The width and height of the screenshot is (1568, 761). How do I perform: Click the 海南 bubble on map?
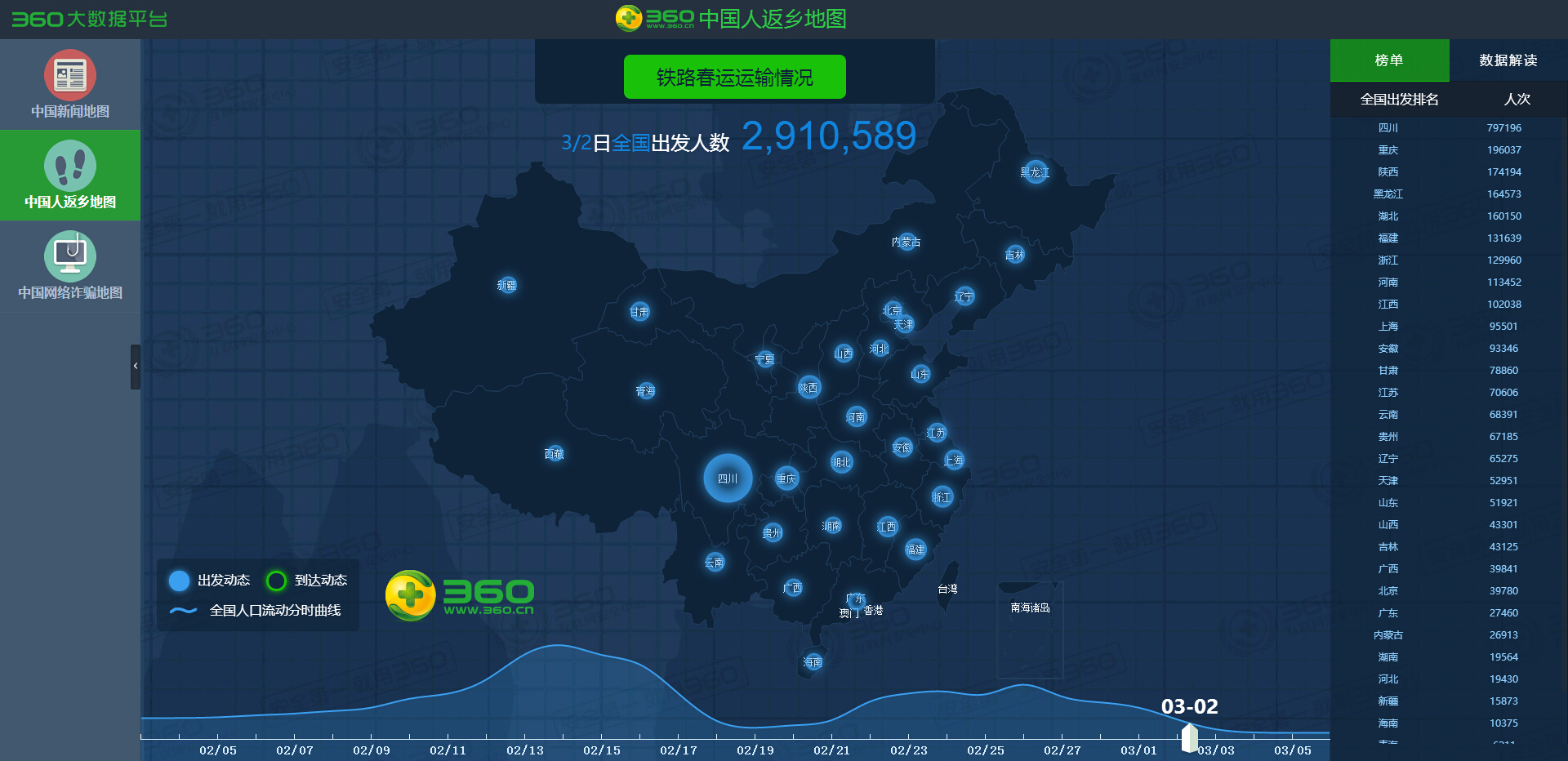coord(813,662)
